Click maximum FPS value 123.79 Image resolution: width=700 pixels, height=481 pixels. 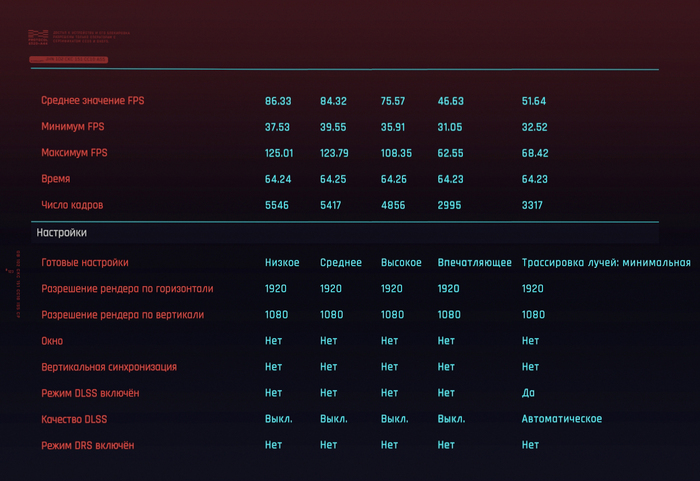coord(334,153)
